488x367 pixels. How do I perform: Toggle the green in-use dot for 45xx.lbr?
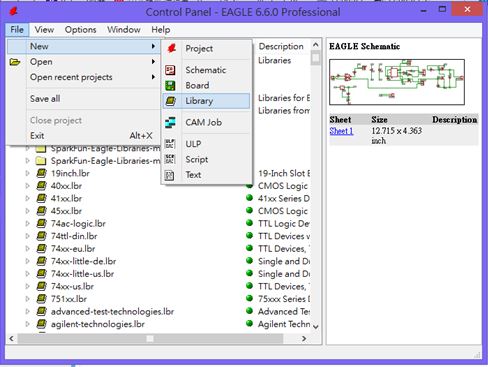[249, 210]
